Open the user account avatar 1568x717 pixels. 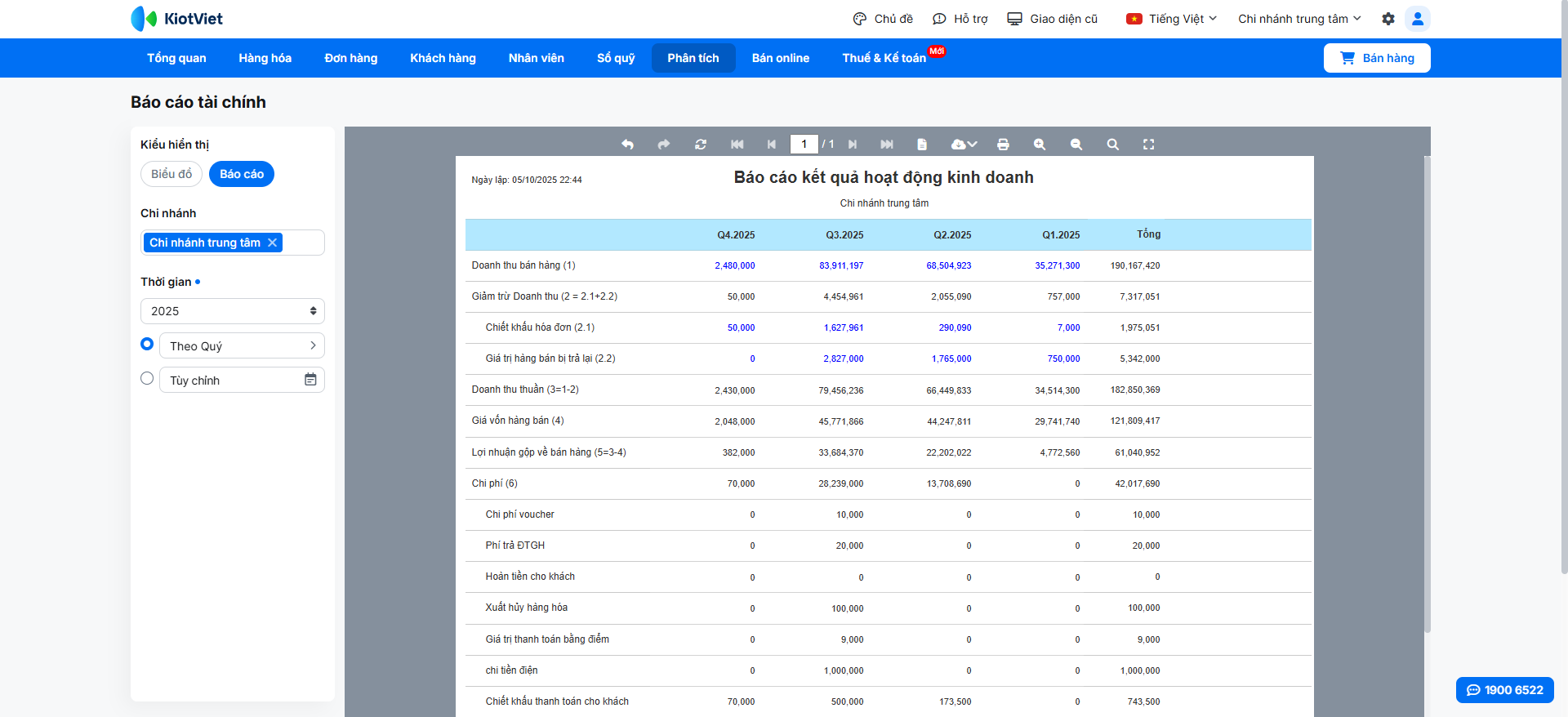click(1417, 19)
